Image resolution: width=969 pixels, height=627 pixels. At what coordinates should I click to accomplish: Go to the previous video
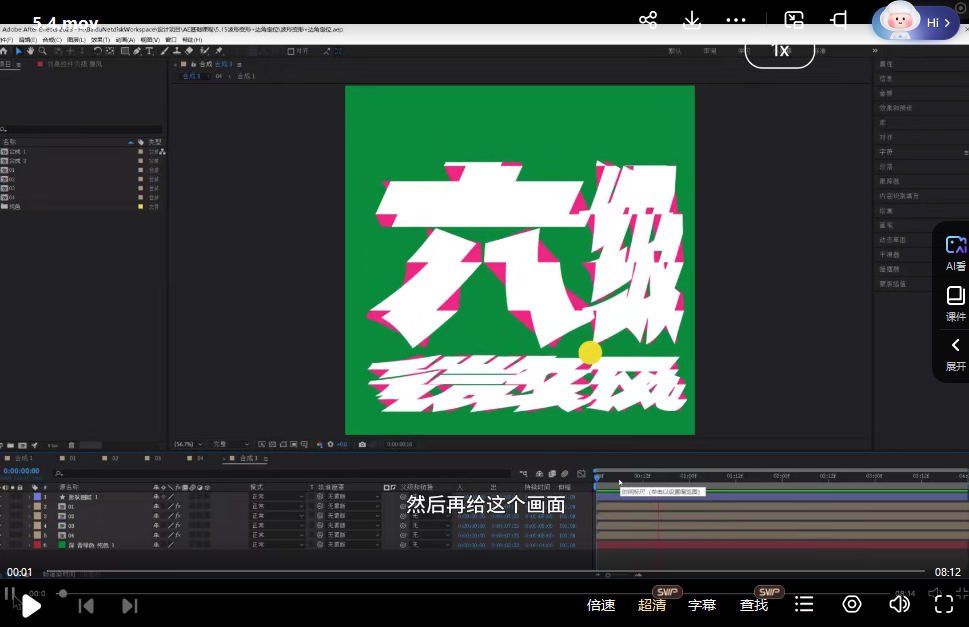click(x=87, y=605)
